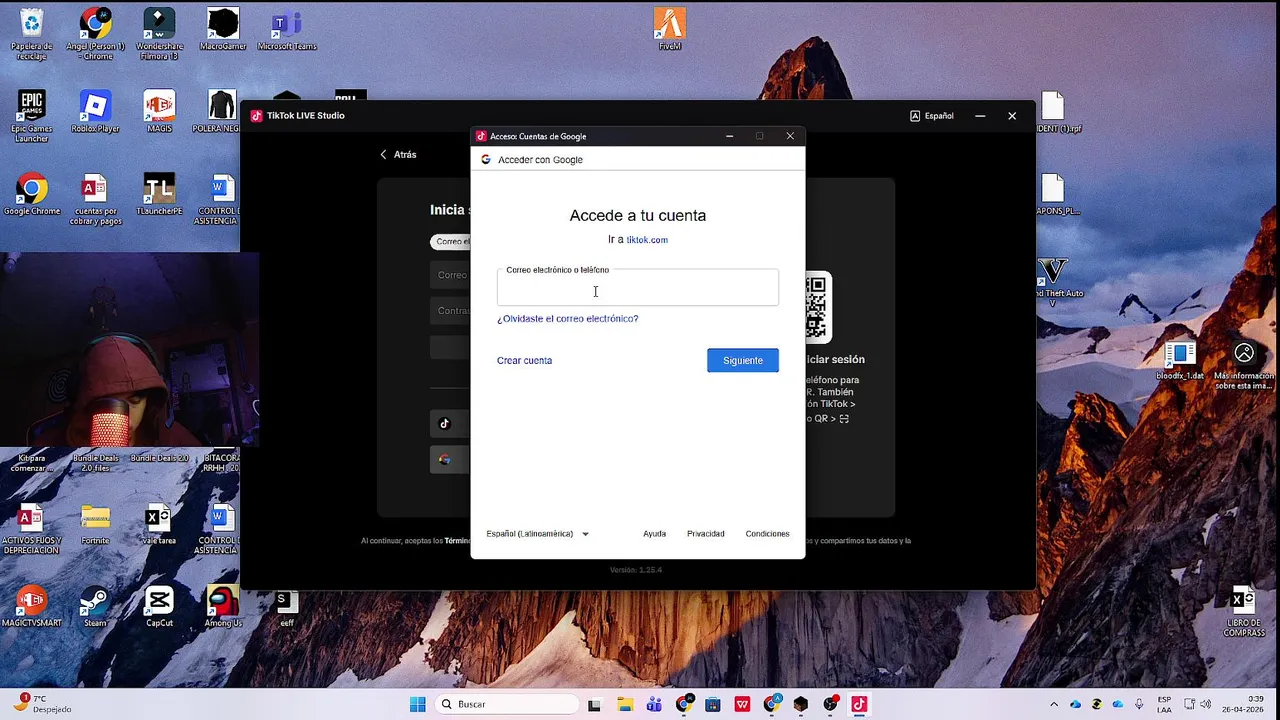The width and height of the screenshot is (1280, 720).
Task: Open Microsoft Store in the taskbar
Action: 712,704
